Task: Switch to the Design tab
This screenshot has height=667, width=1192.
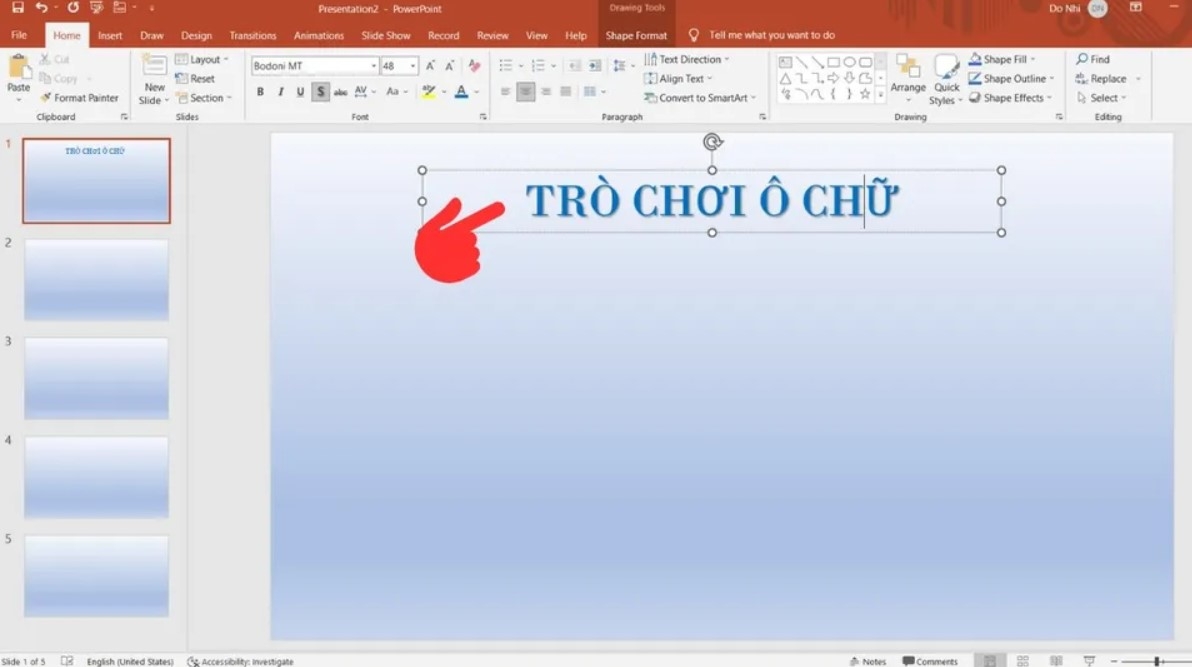Action: [x=196, y=35]
